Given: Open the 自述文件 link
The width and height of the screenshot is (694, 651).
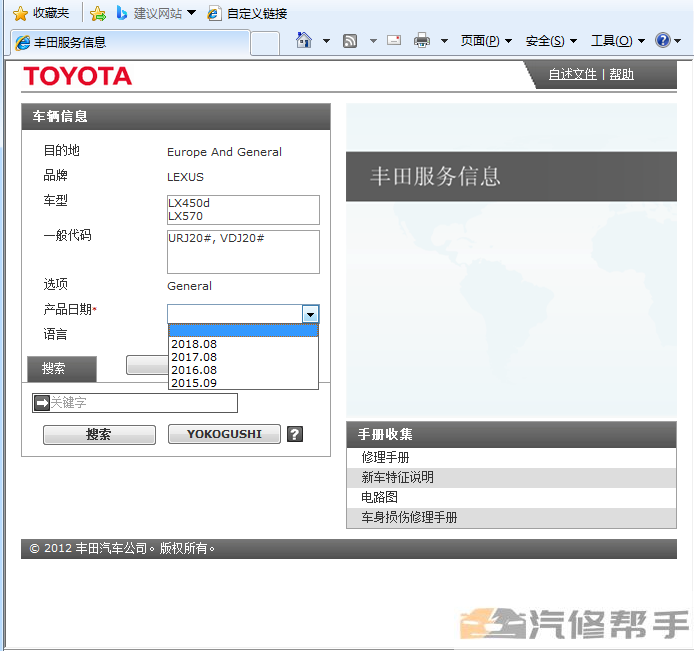Looking at the screenshot, I should click(x=572, y=74).
